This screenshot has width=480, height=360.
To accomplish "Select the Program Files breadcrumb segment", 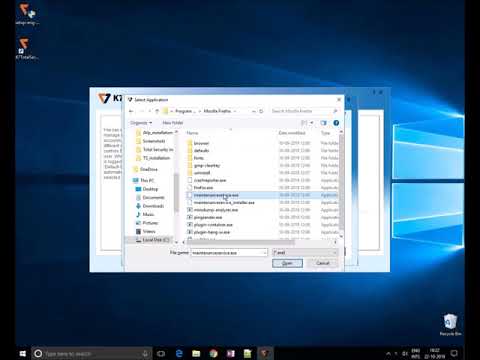I will 184,111.
